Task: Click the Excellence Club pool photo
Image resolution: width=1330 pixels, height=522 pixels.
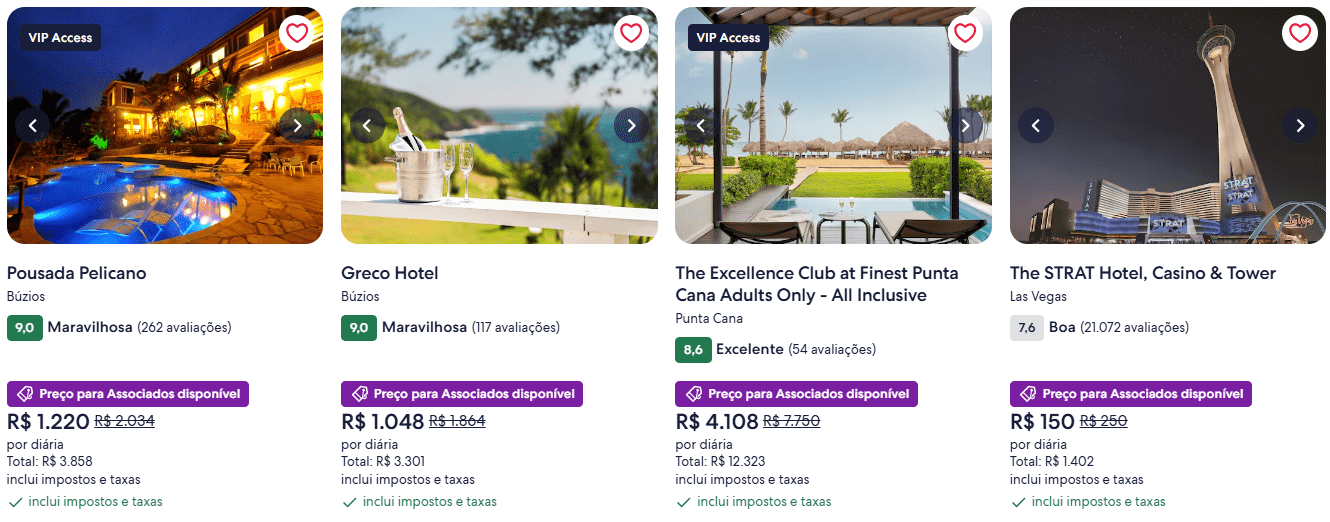Action: coord(833,170)
